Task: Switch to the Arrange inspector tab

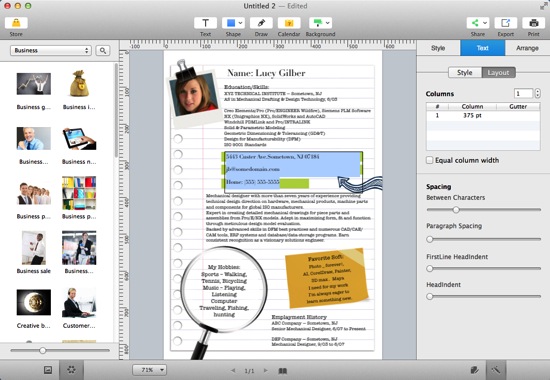Action: 527,48
